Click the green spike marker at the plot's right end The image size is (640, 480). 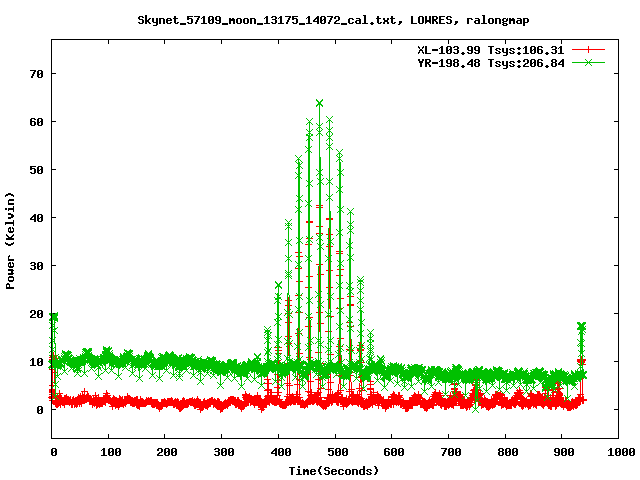point(582,326)
